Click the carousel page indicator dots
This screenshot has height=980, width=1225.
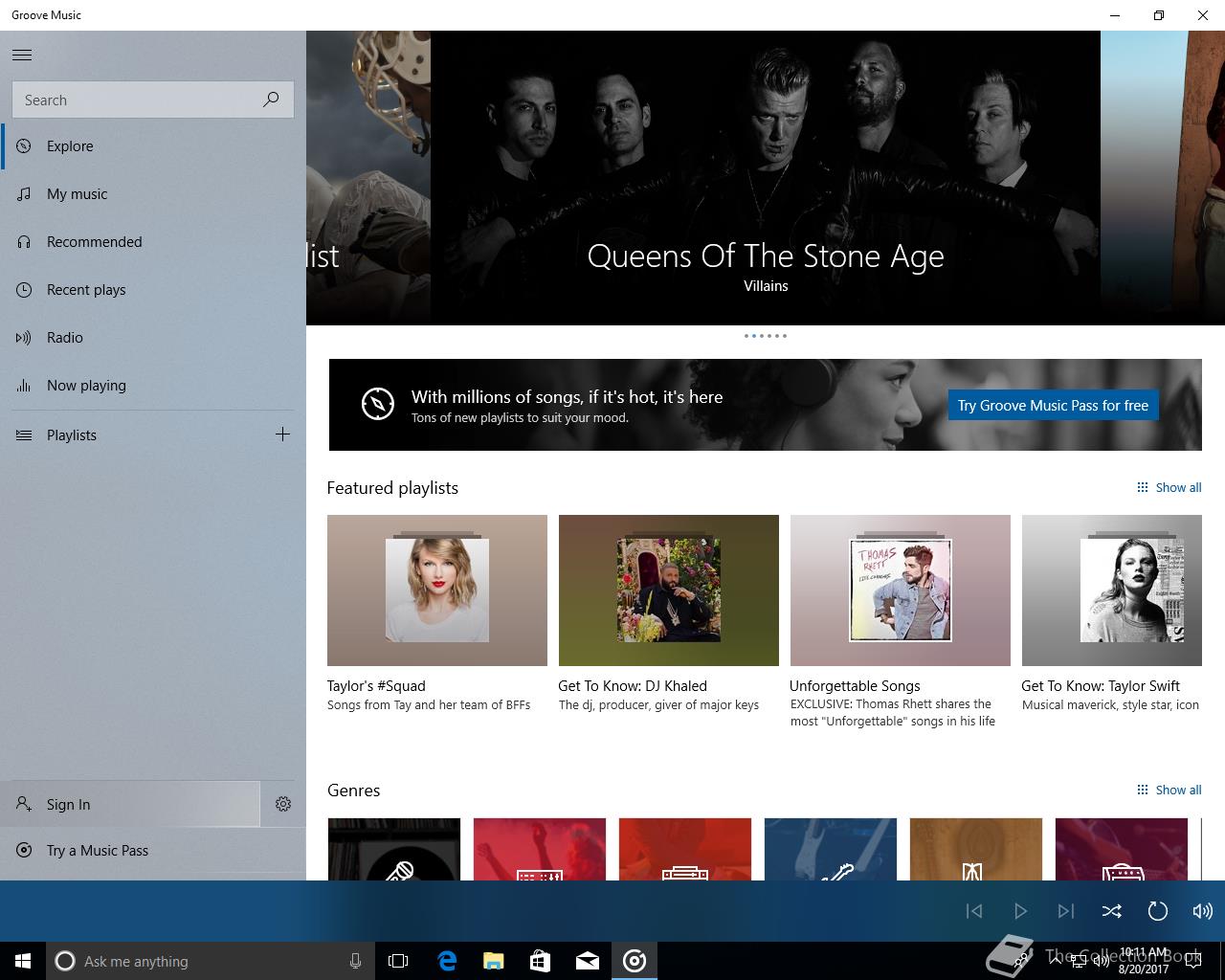(x=766, y=336)
